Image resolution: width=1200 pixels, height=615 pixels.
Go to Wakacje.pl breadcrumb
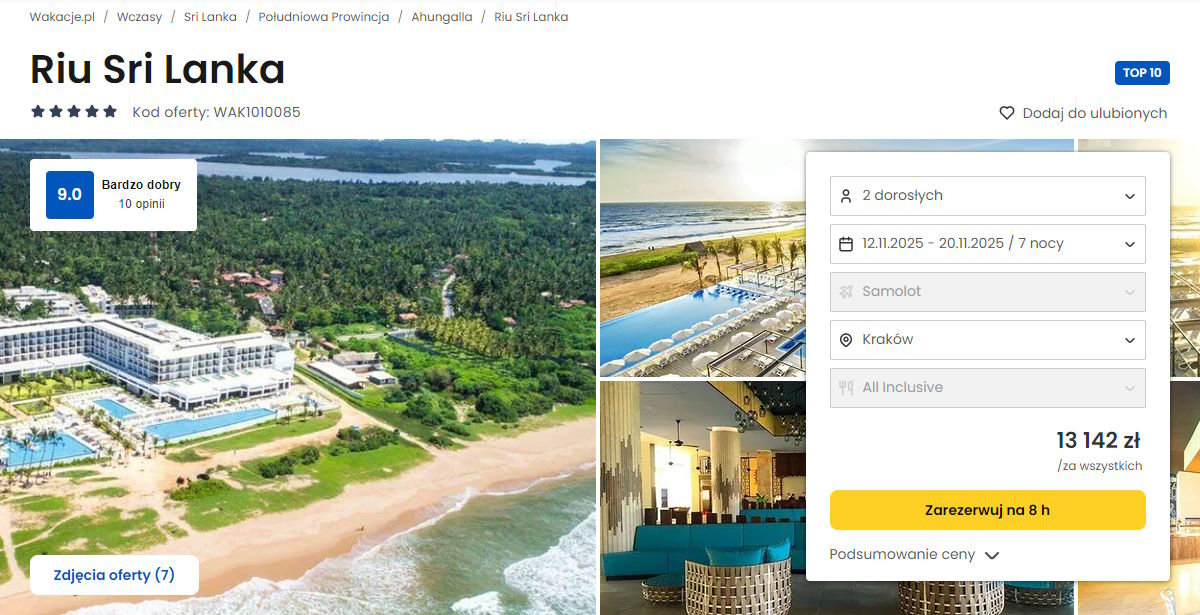(x=62, y=17)
